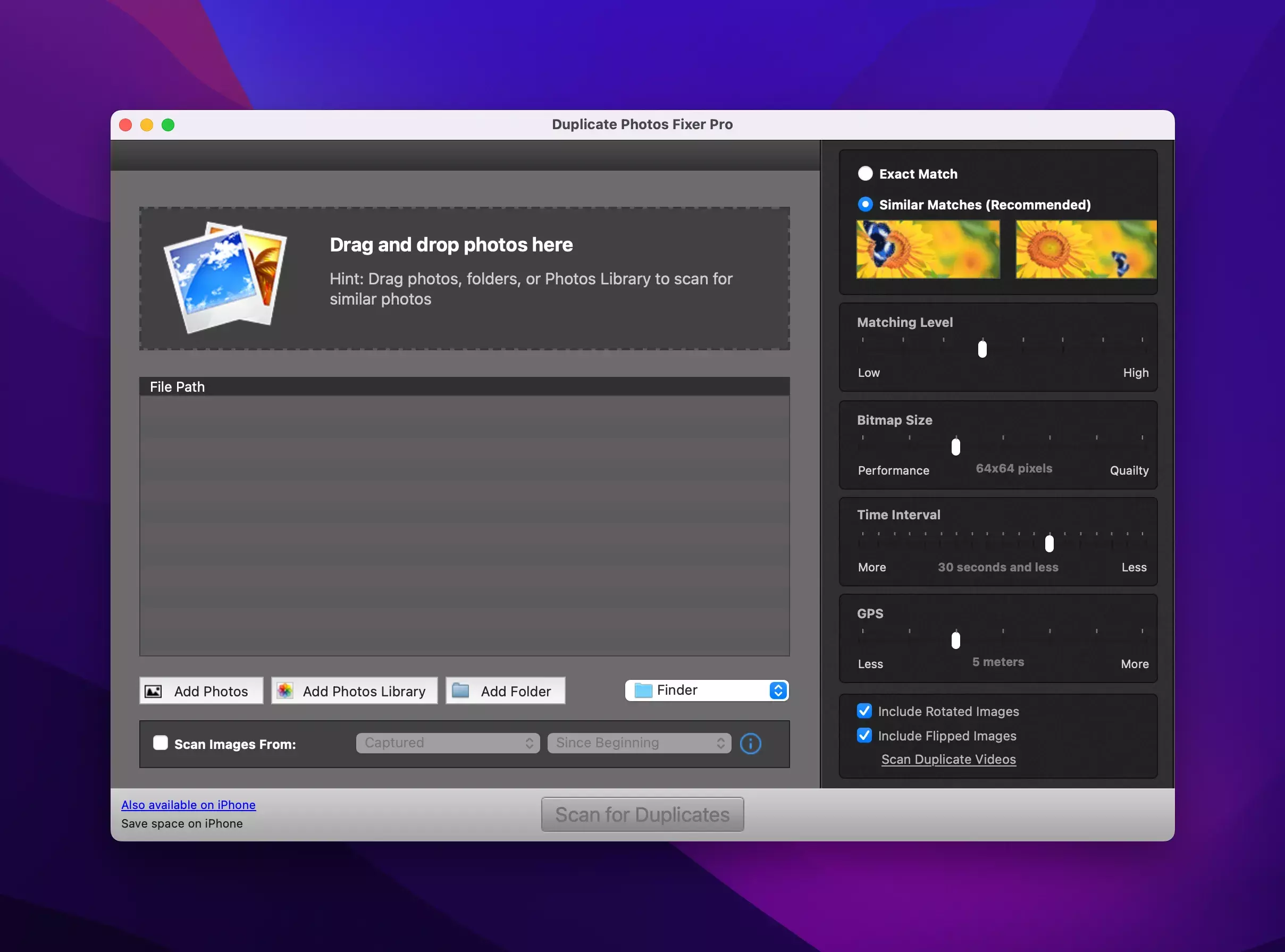
Task: Open the Scan Duplicate Videos link
Action: point(948,760)
